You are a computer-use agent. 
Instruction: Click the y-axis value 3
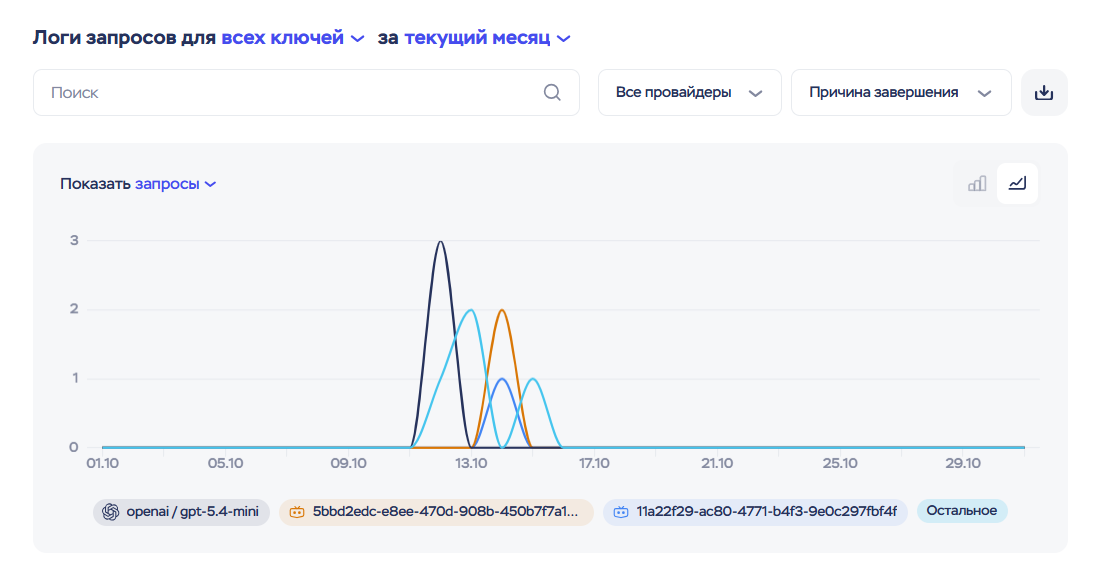74,240
